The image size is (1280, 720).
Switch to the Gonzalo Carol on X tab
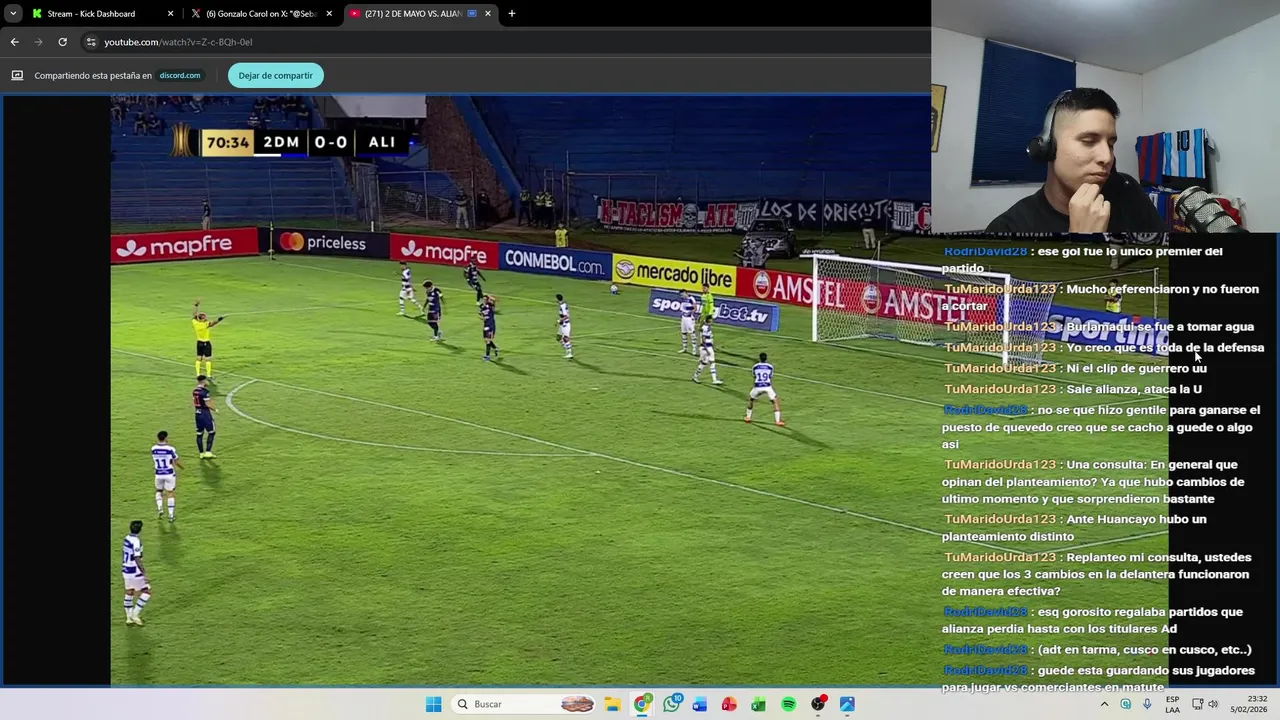(x=262, y=14)
